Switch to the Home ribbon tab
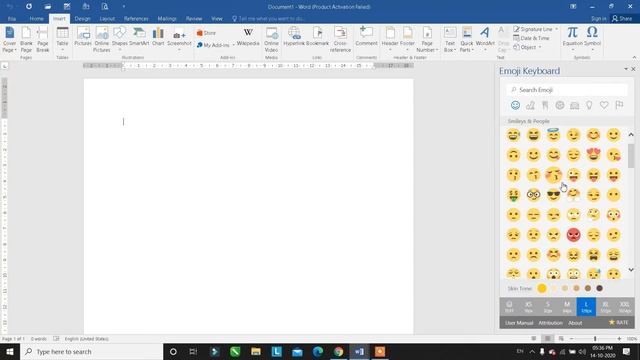 pos(36,19)
